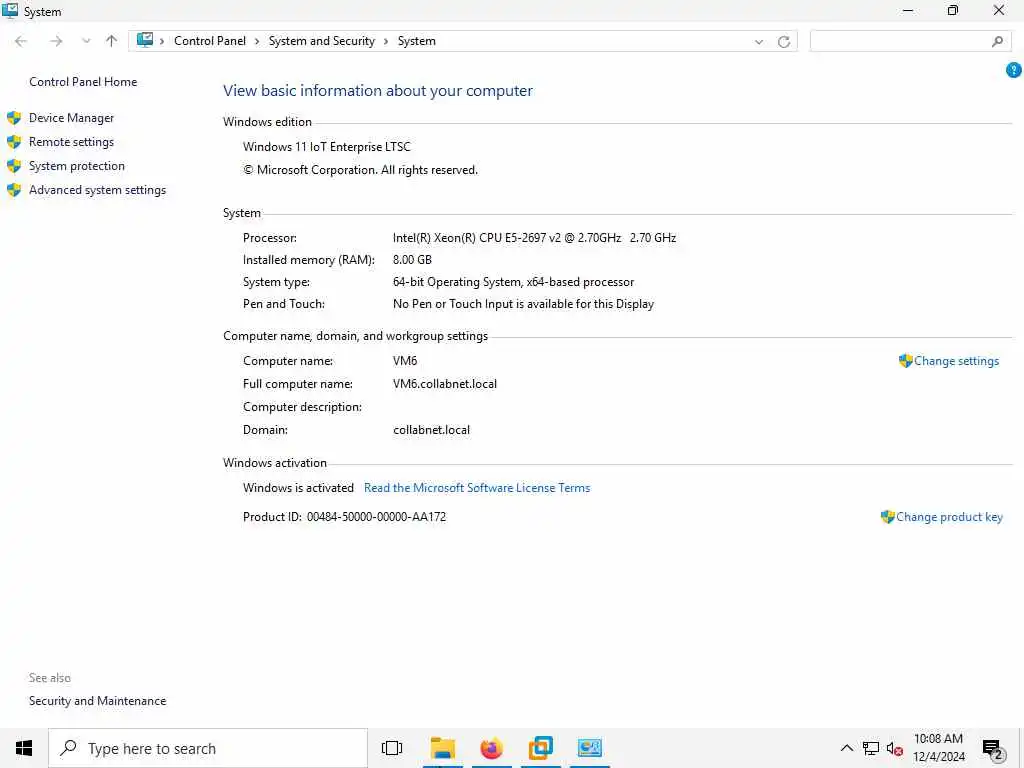Select the Product ID value 00484-50000-00000-AA172

pyautogui.click(x=377, y=517)
